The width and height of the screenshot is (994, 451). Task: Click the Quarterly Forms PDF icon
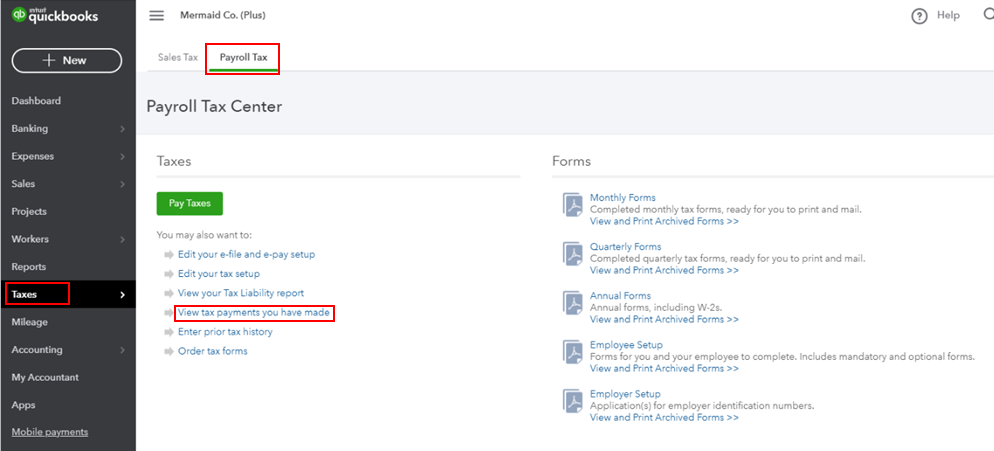[x=572, y=254]
